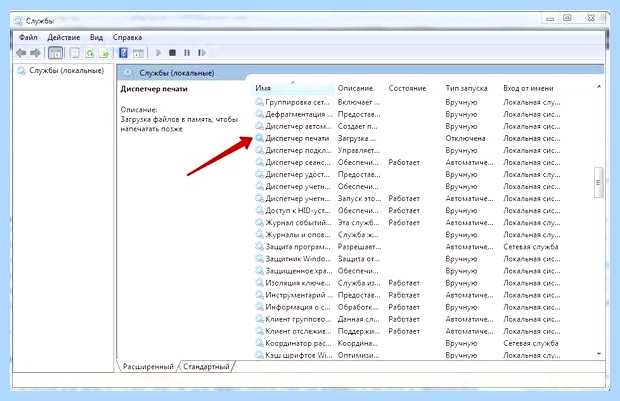Screen dimensions: 620x401
Task: Click the gear icon of Дефрагментация row
Action: [x=259, y=114]
